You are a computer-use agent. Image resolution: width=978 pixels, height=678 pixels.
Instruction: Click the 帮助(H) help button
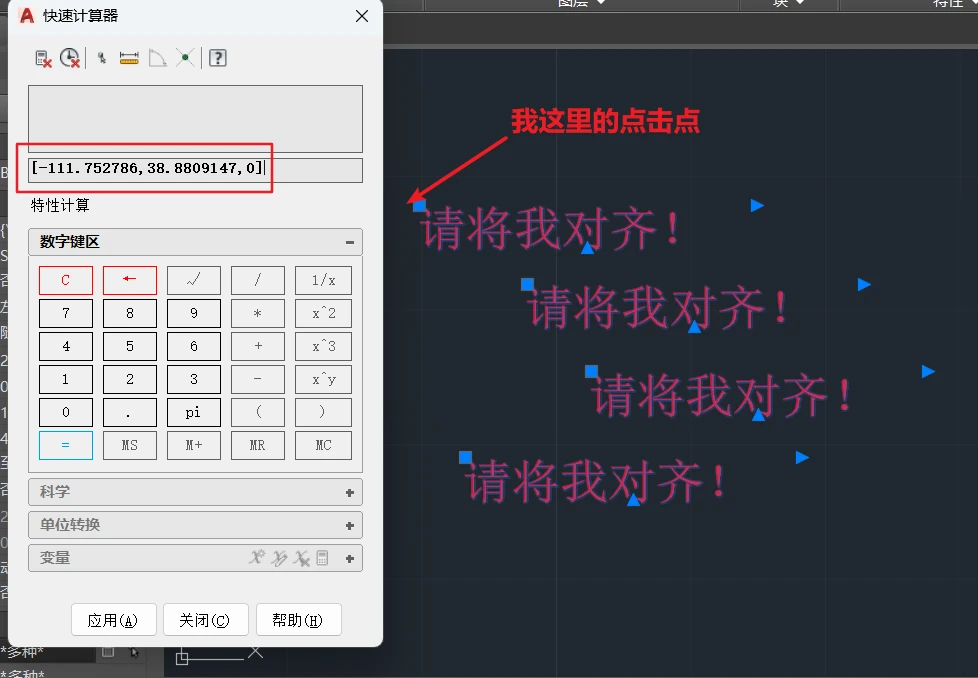[x=299, y=619]
